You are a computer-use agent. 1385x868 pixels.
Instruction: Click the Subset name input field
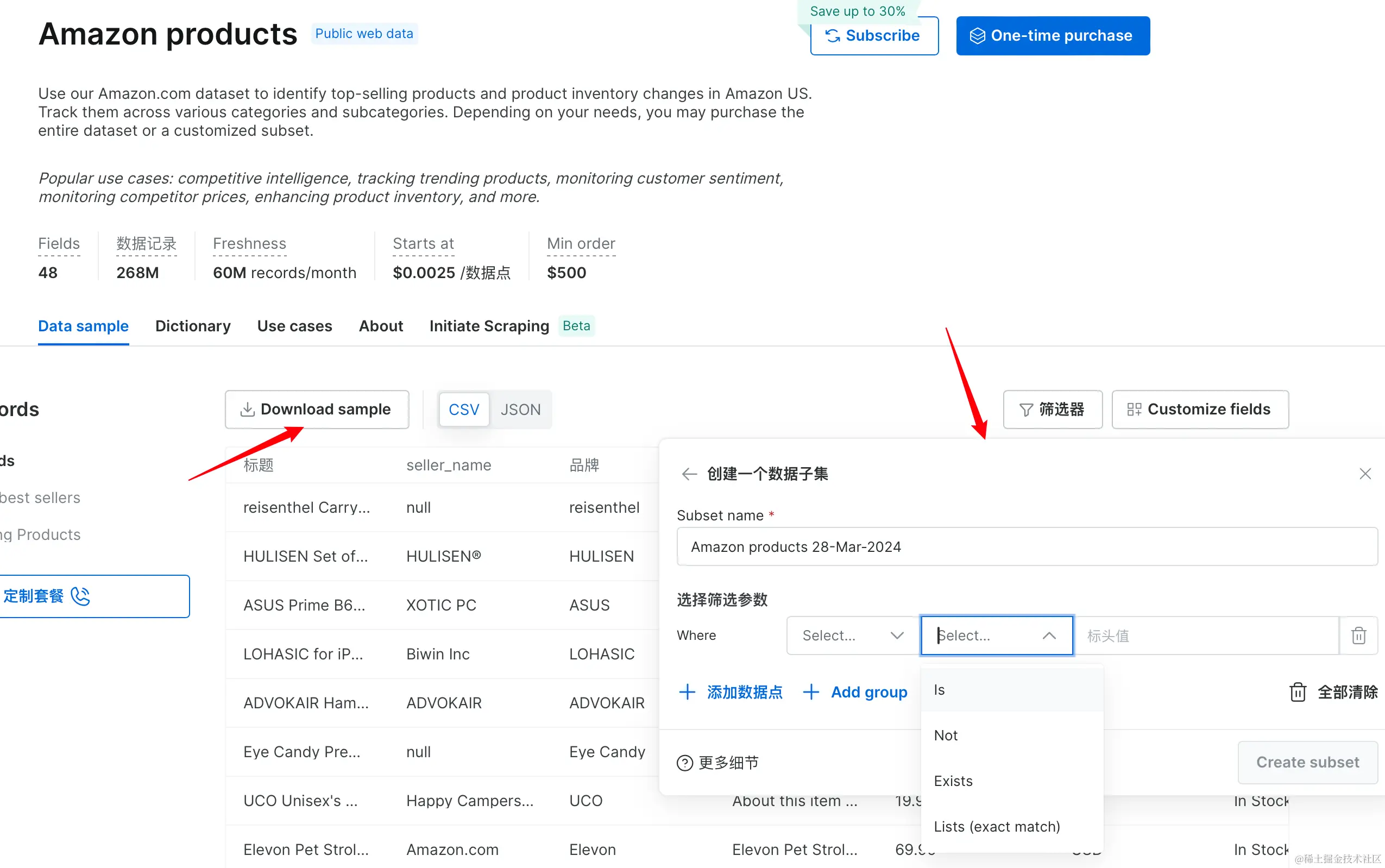(1027, 546)
